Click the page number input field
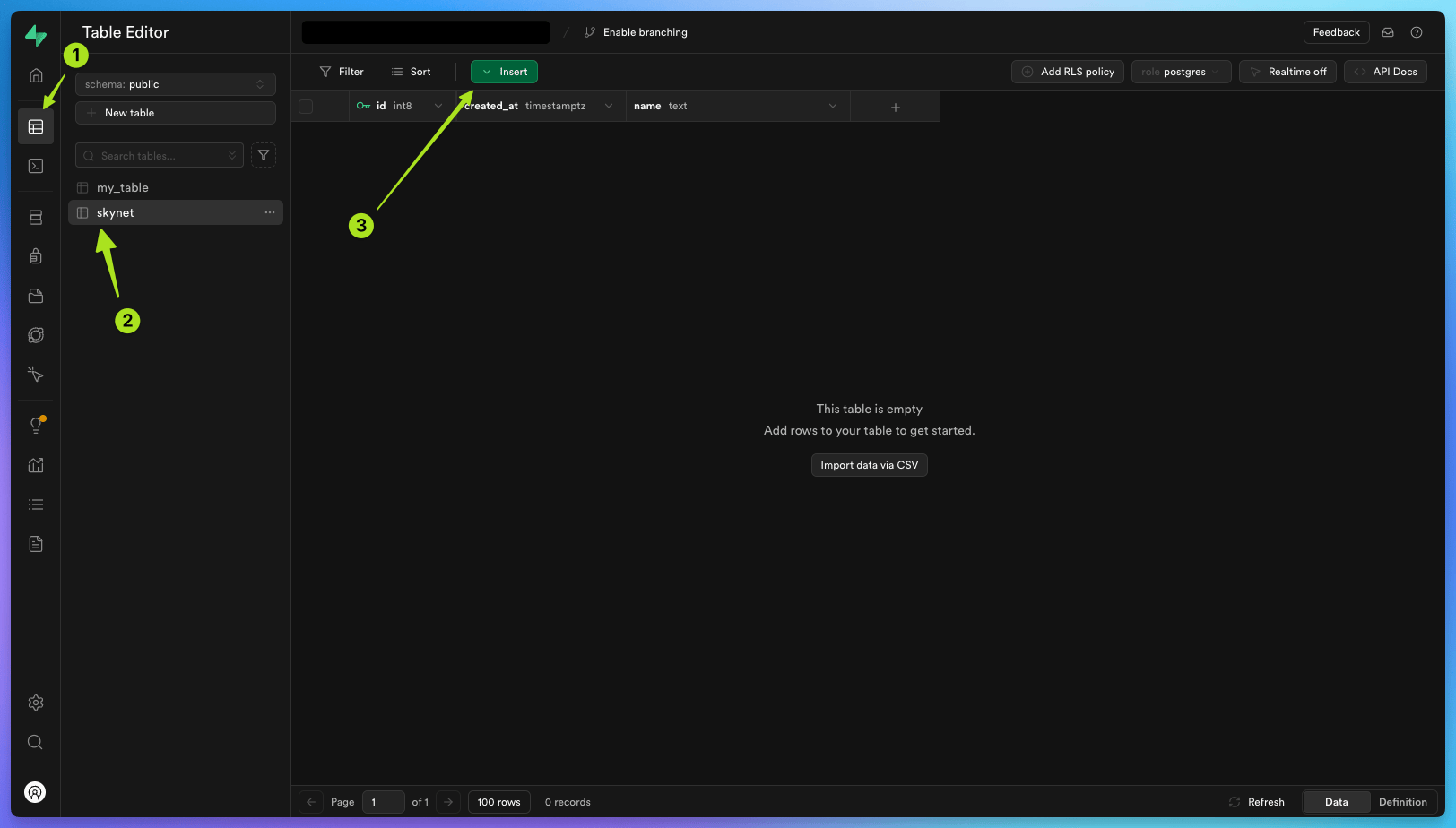1456x828 pixels. click(384, 802)
